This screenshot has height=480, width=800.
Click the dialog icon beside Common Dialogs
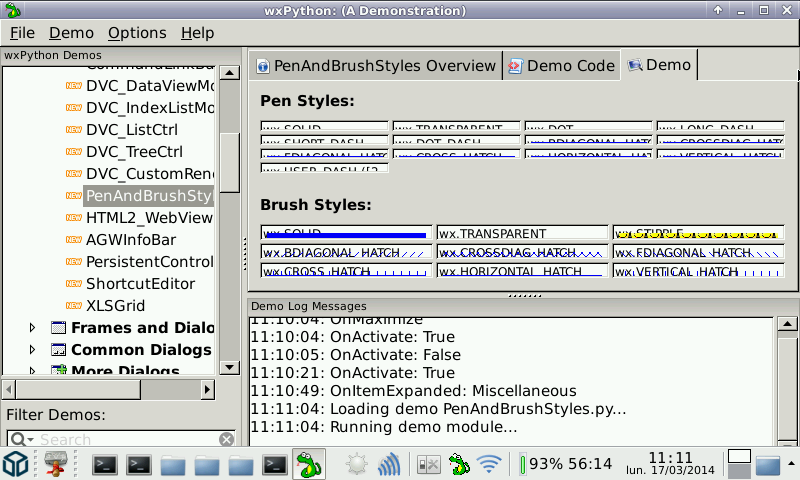pos(59,349)
